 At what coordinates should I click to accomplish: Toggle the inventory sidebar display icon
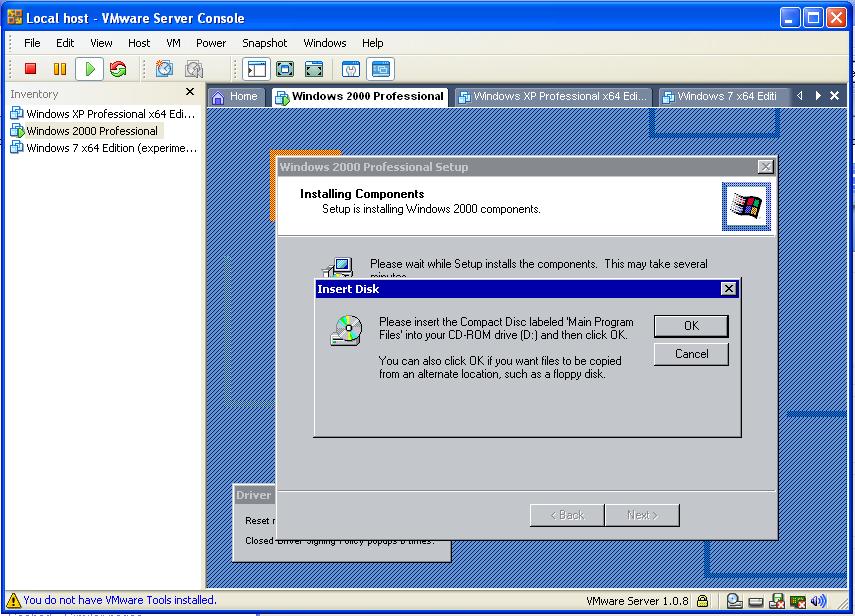tap(256, 69)
